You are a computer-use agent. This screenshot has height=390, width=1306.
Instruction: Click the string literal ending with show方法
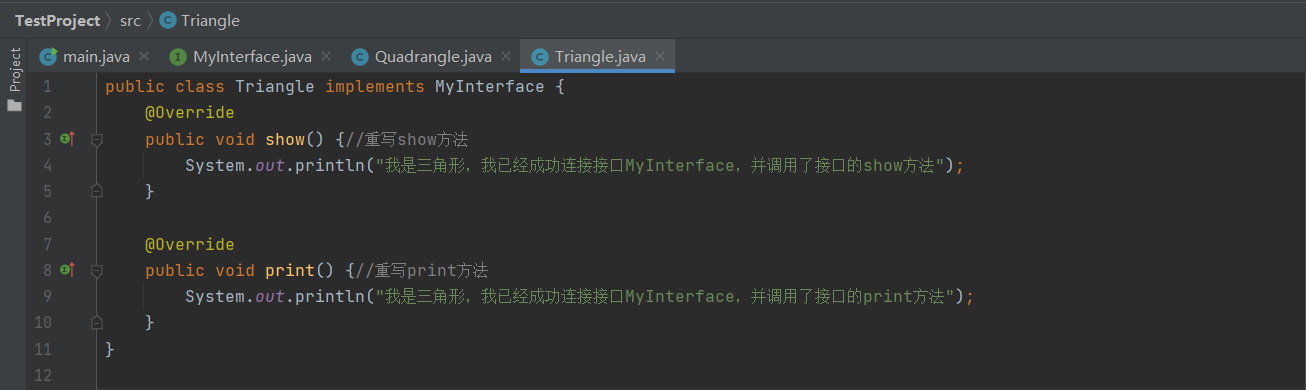pyautogui.click(x=659, y=165)
